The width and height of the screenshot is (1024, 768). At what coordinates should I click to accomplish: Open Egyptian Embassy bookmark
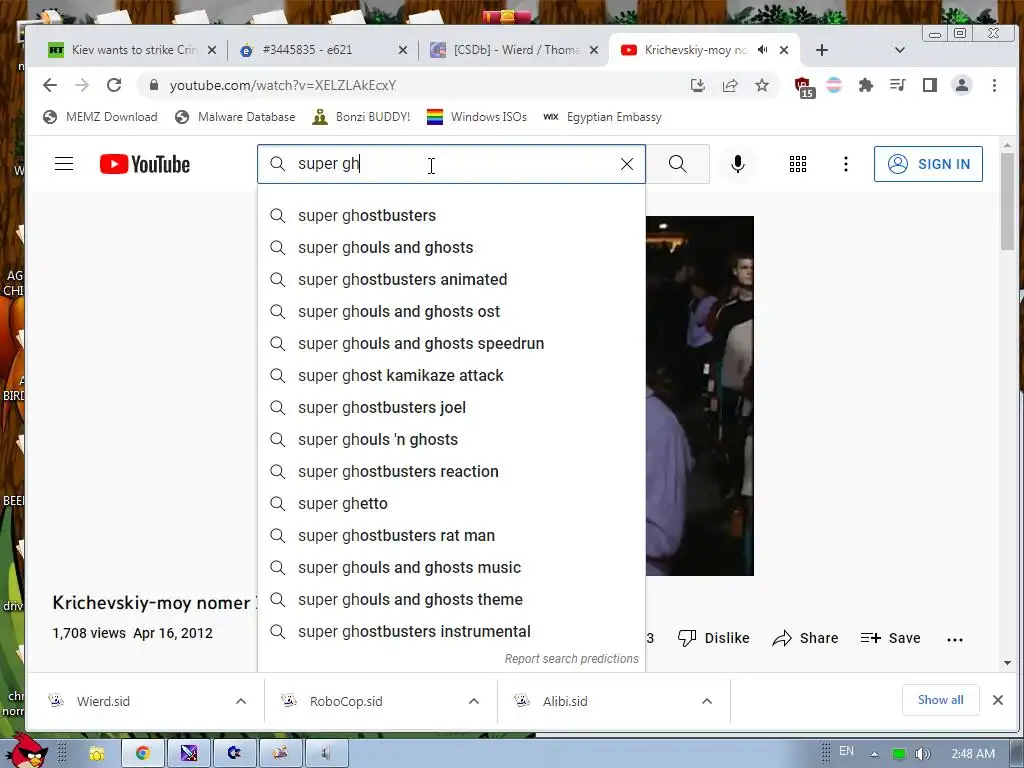point(602,117)
